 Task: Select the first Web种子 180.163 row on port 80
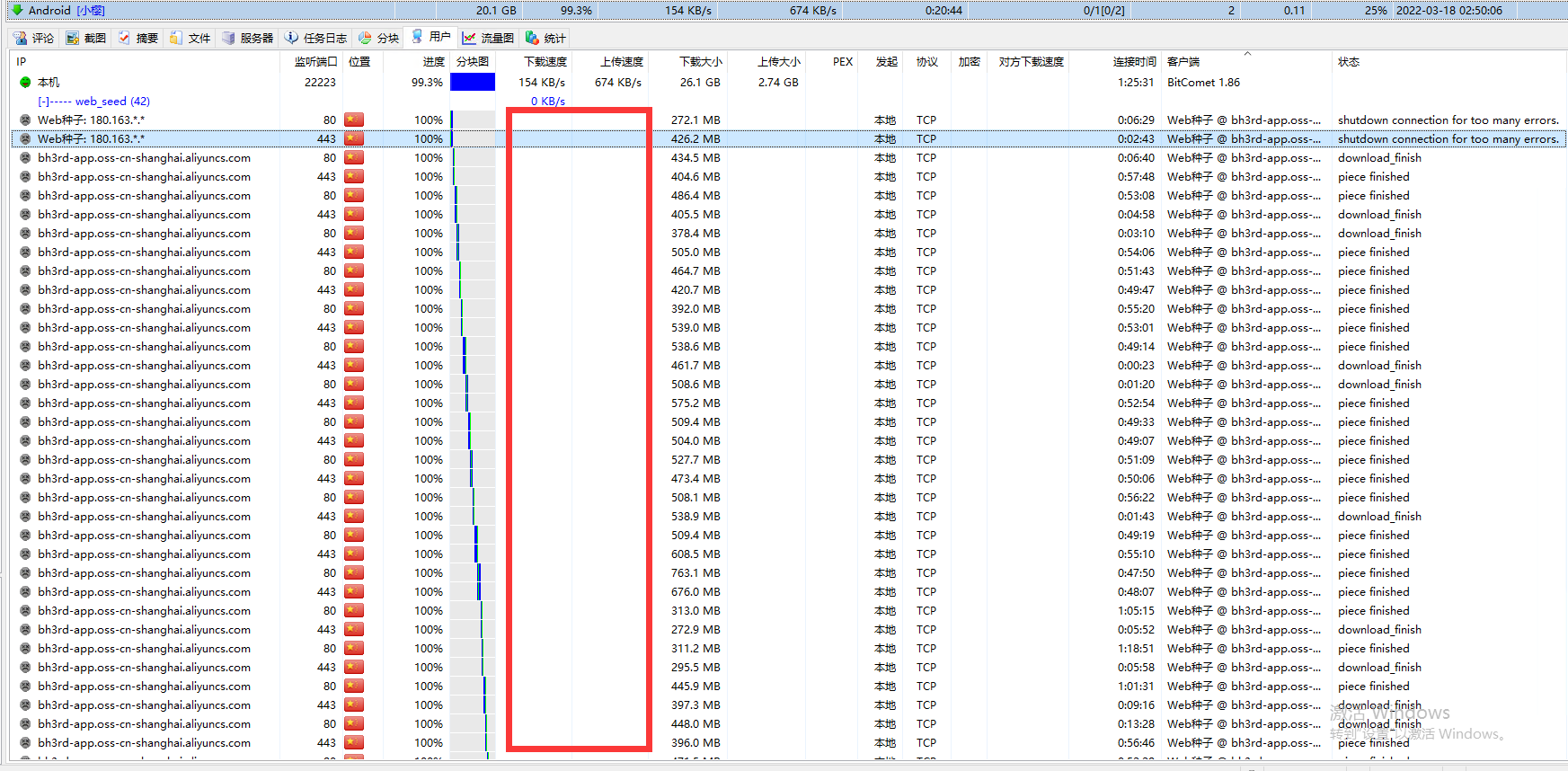(91, 120)
